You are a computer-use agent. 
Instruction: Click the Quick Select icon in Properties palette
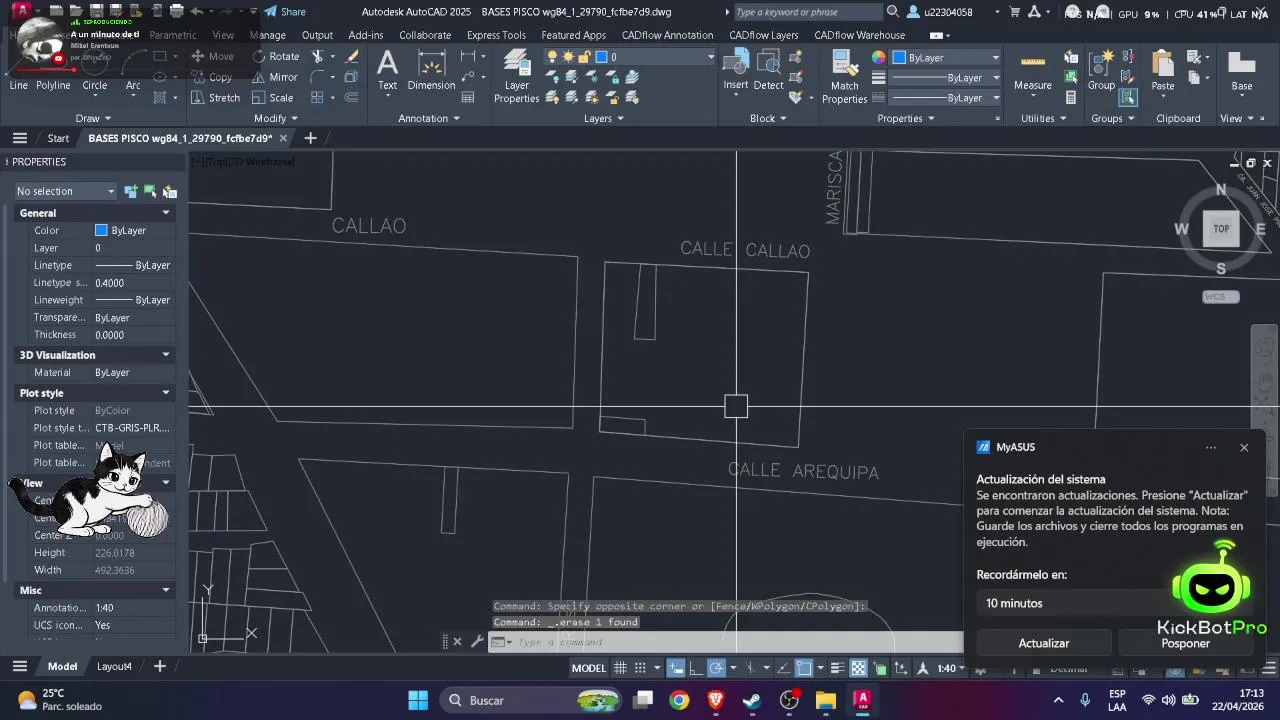tap(169, 191)
